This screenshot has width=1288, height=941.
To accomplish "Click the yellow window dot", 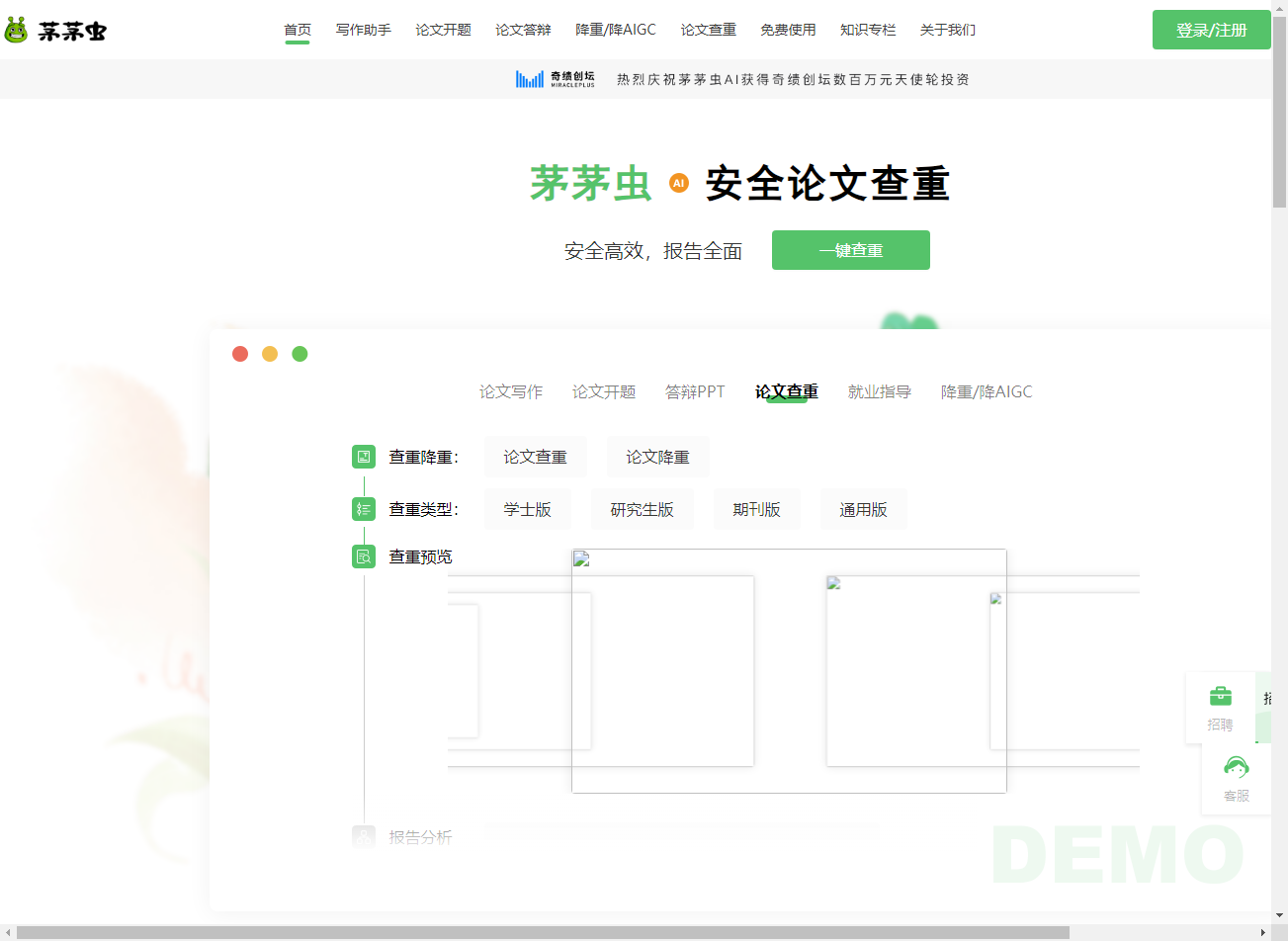I will click(x=270, y=354).
